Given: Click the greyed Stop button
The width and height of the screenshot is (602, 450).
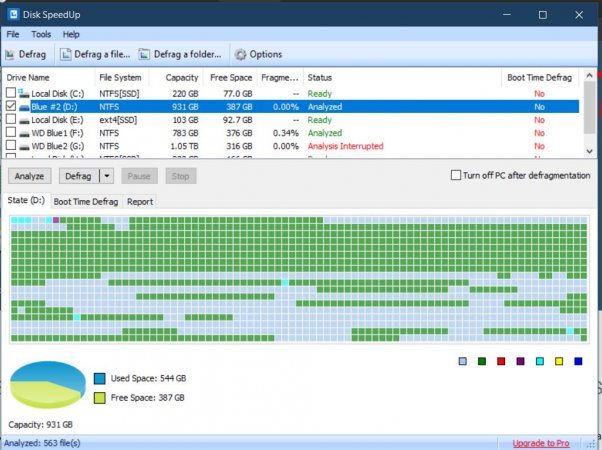Looking at the screenshot, I should pyautogui.click(x=180, y=176).
